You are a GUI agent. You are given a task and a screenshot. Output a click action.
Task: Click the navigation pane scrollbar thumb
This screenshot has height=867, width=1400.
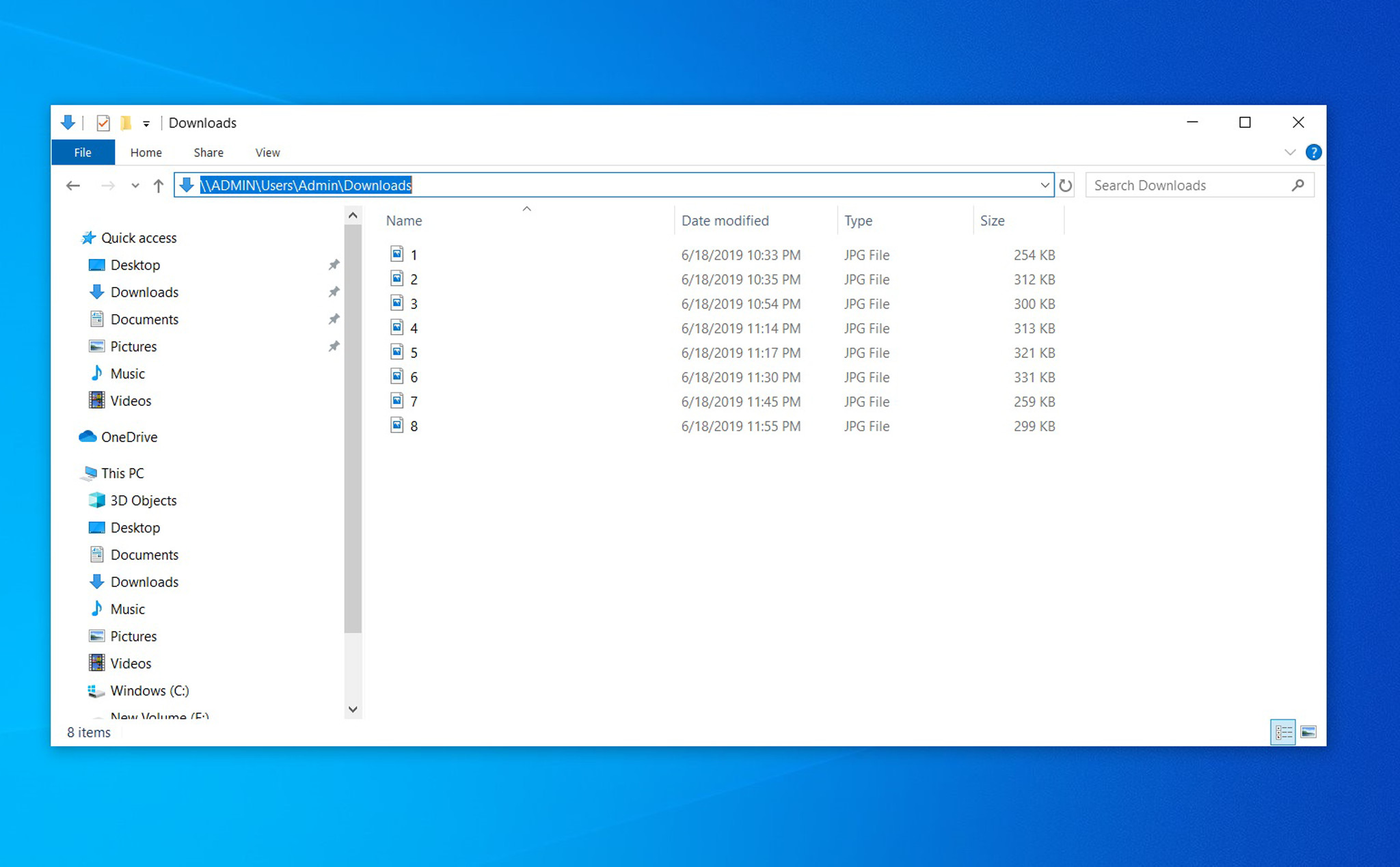point(353,429)
